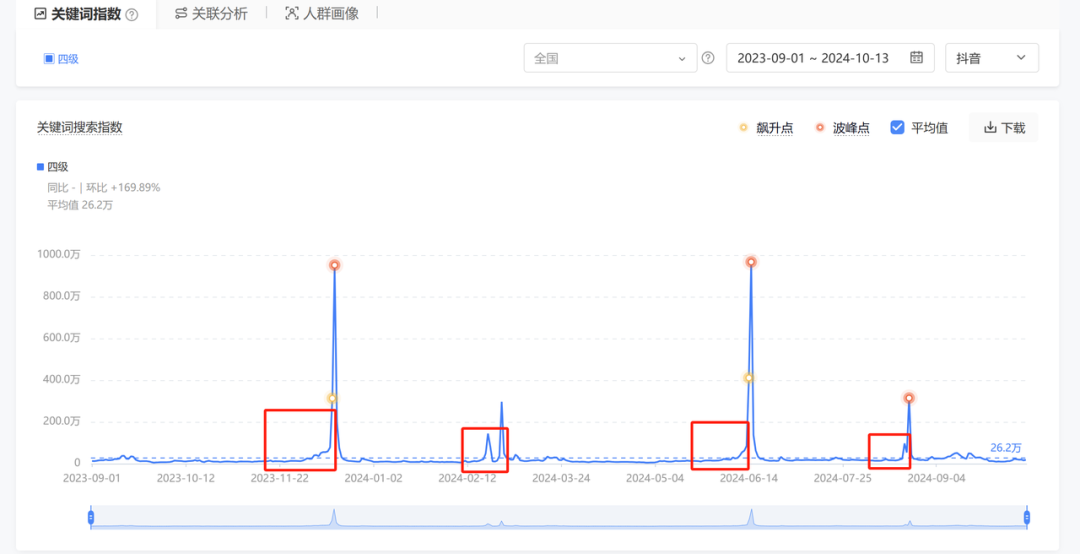Click the 人群画像 tab icon

click(292, 14)
